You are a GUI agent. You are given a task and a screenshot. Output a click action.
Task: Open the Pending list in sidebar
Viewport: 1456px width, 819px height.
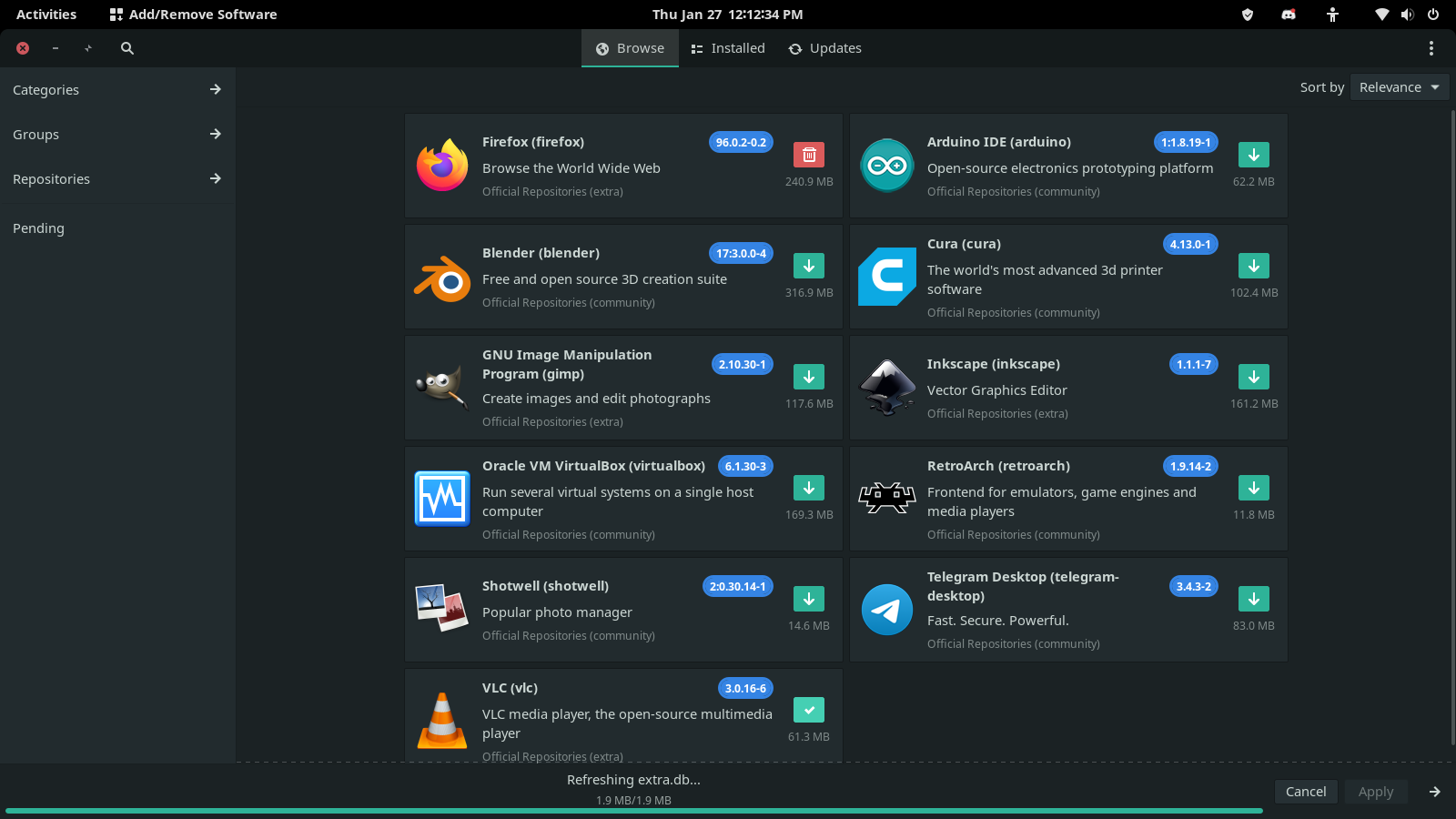click(117, 228)
